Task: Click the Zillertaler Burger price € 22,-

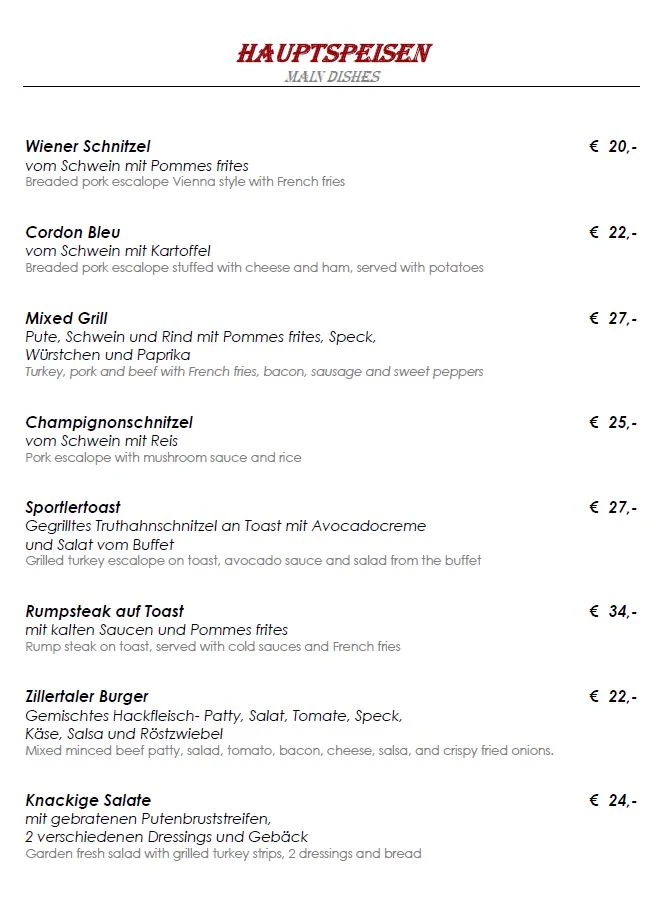Action: pyautogui.click(x=613, y=697)
